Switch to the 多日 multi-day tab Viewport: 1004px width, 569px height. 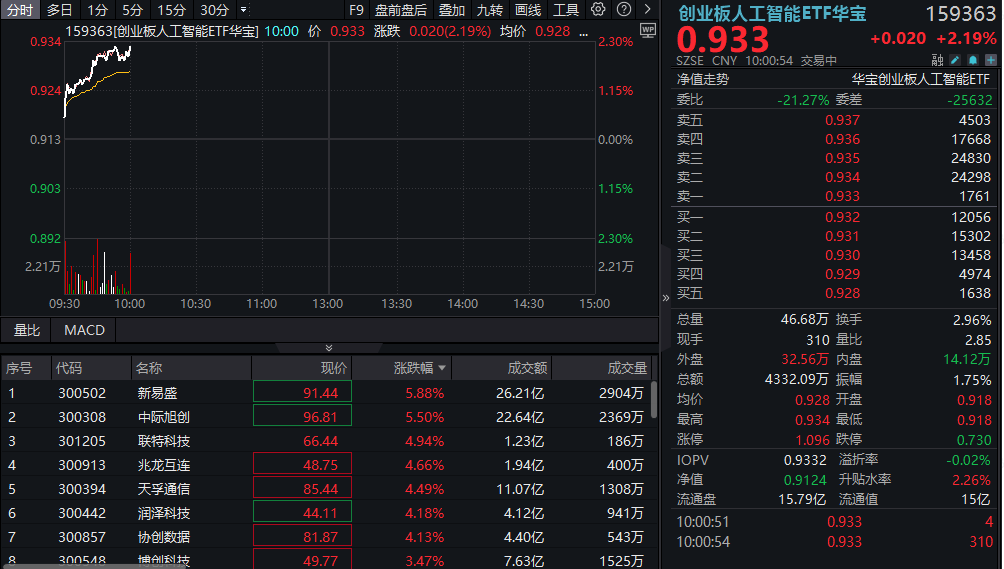pyautogui.click(x=60, y=10)
